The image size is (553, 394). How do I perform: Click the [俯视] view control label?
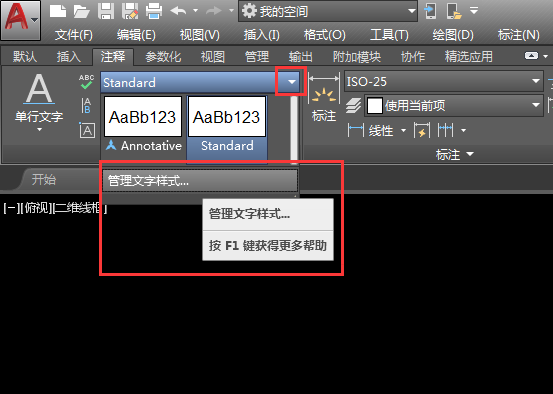[36, 208]
